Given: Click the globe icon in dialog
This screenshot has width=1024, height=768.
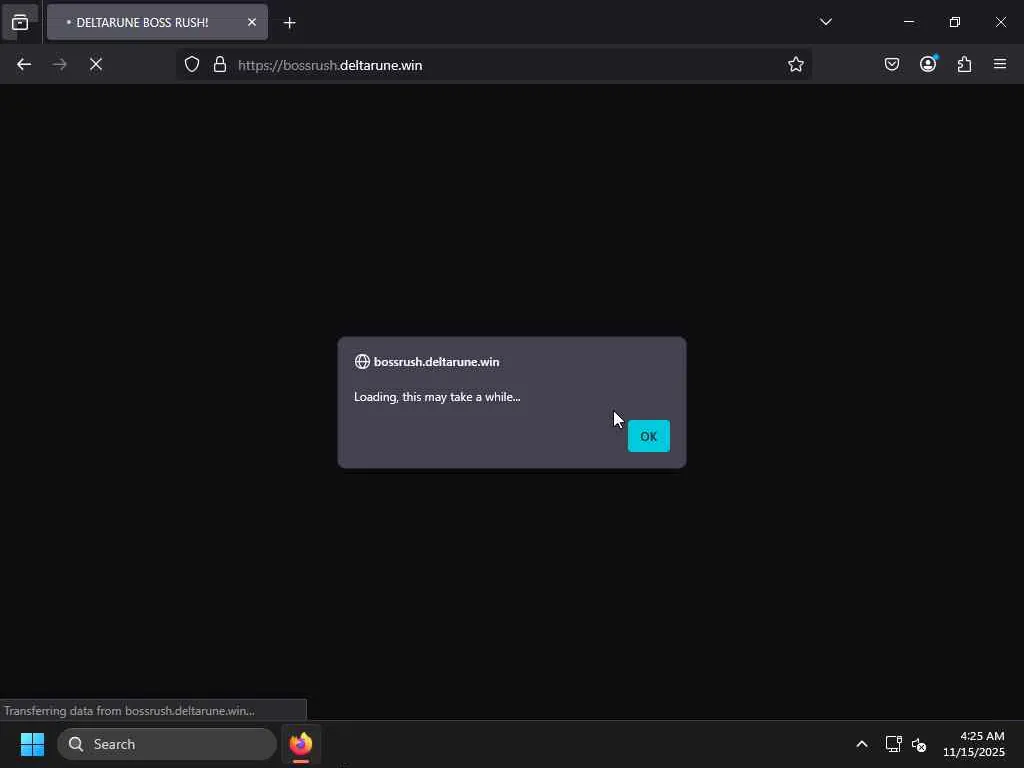Looking at the screenshot, I should pyautogui.click(x=362, y=362).
